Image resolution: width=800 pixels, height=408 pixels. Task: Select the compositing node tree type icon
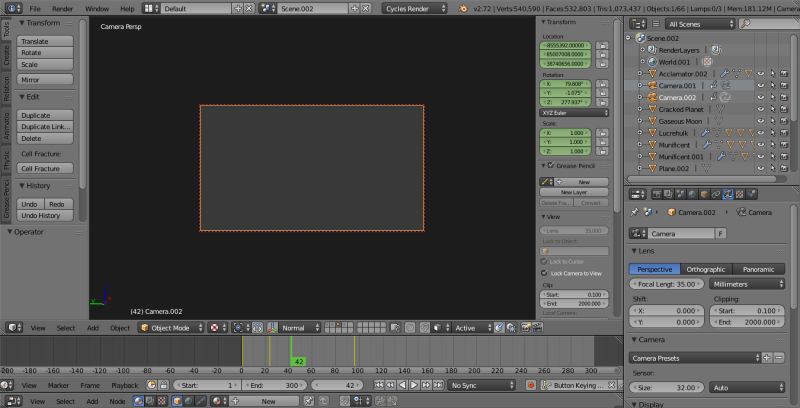click(151, 401)
